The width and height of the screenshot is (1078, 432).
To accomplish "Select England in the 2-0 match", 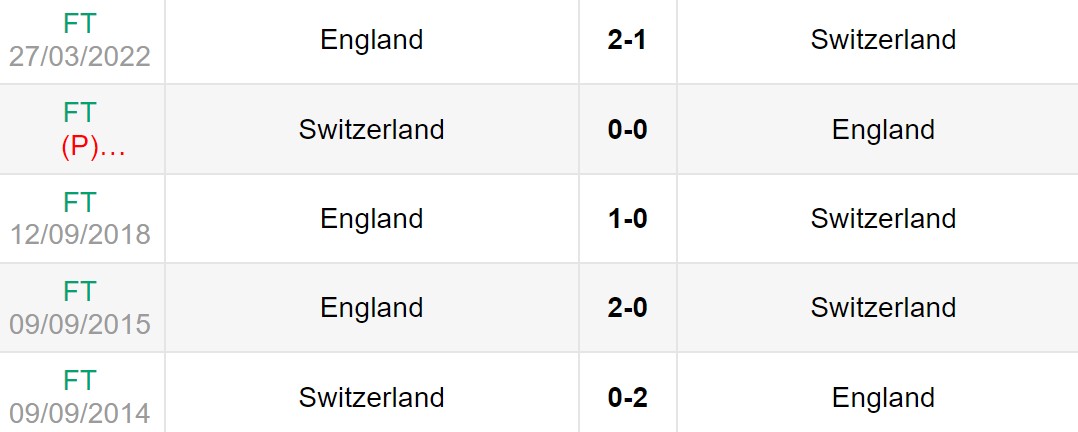I will tap(372, 308).
